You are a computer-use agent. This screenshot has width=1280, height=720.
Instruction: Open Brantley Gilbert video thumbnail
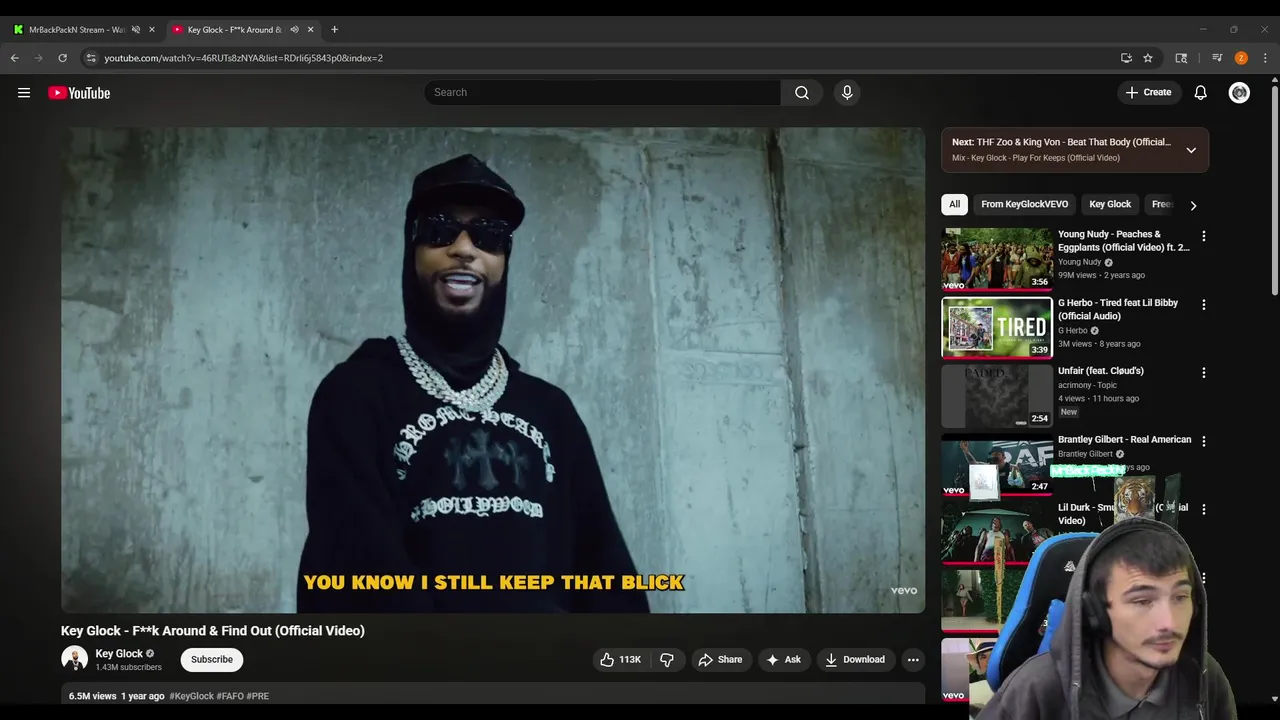click(997, 464)
